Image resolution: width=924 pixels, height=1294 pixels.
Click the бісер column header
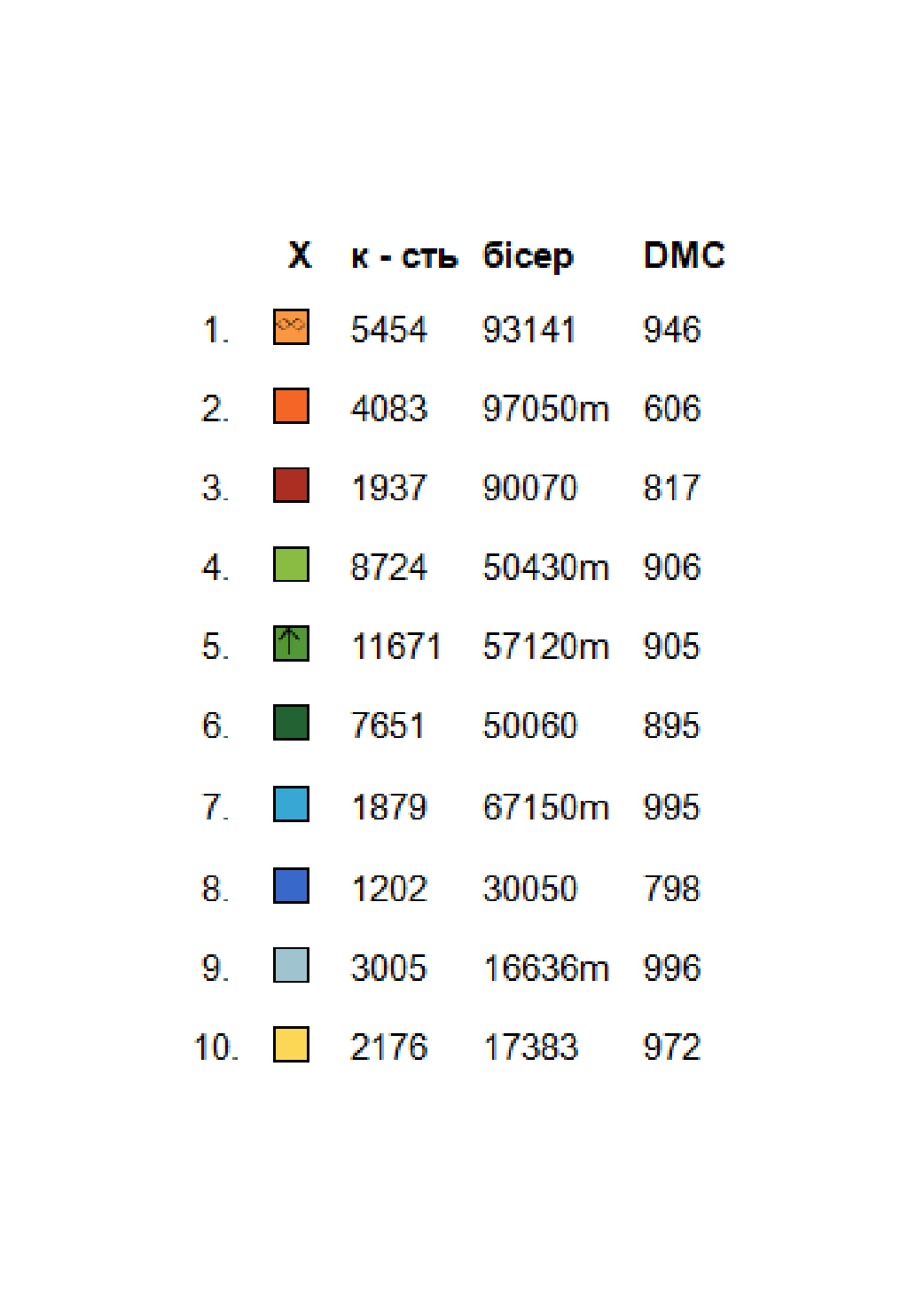tap(528, 257)
